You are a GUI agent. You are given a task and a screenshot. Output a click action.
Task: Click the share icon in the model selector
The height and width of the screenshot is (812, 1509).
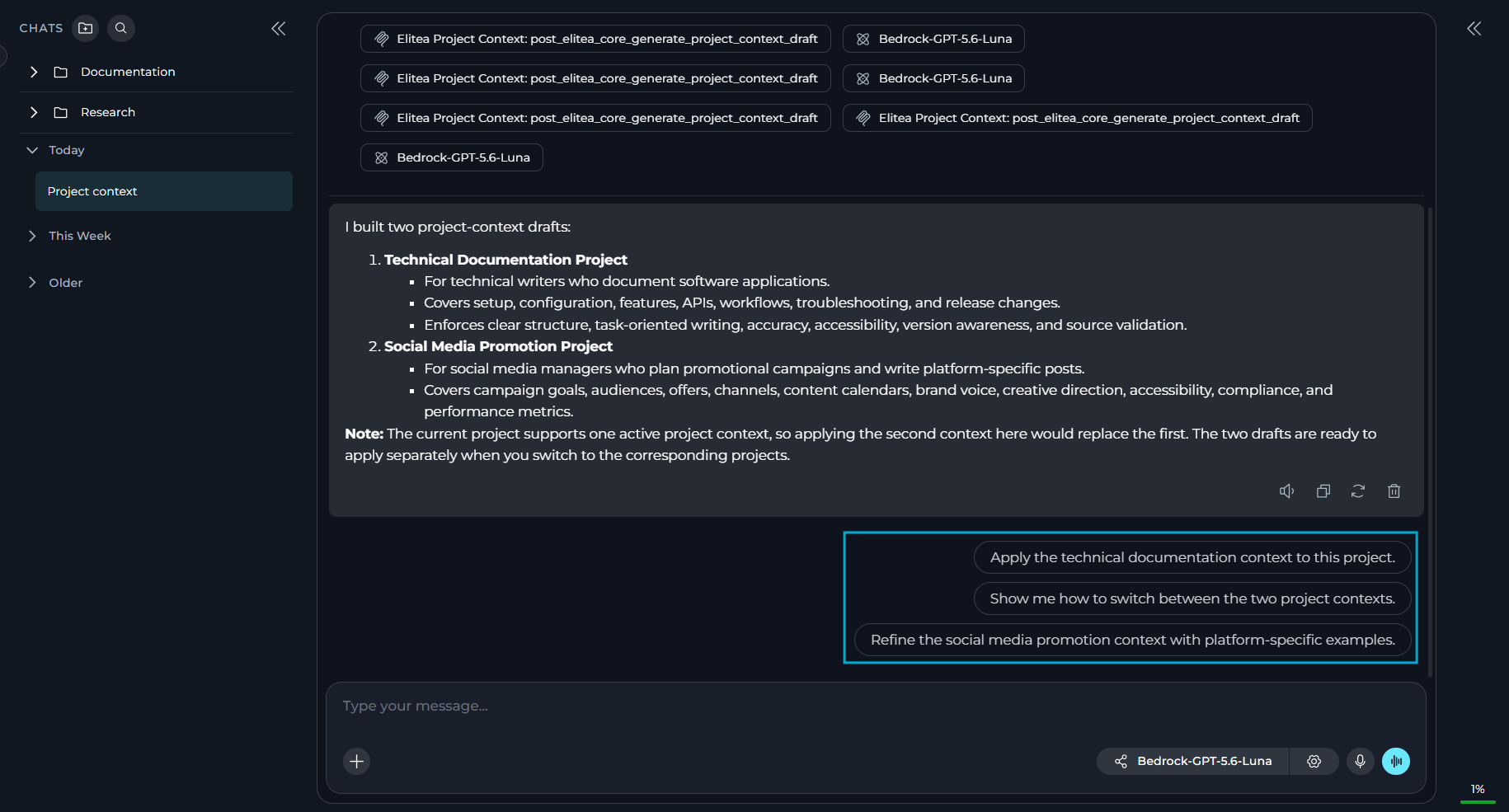1121,761
